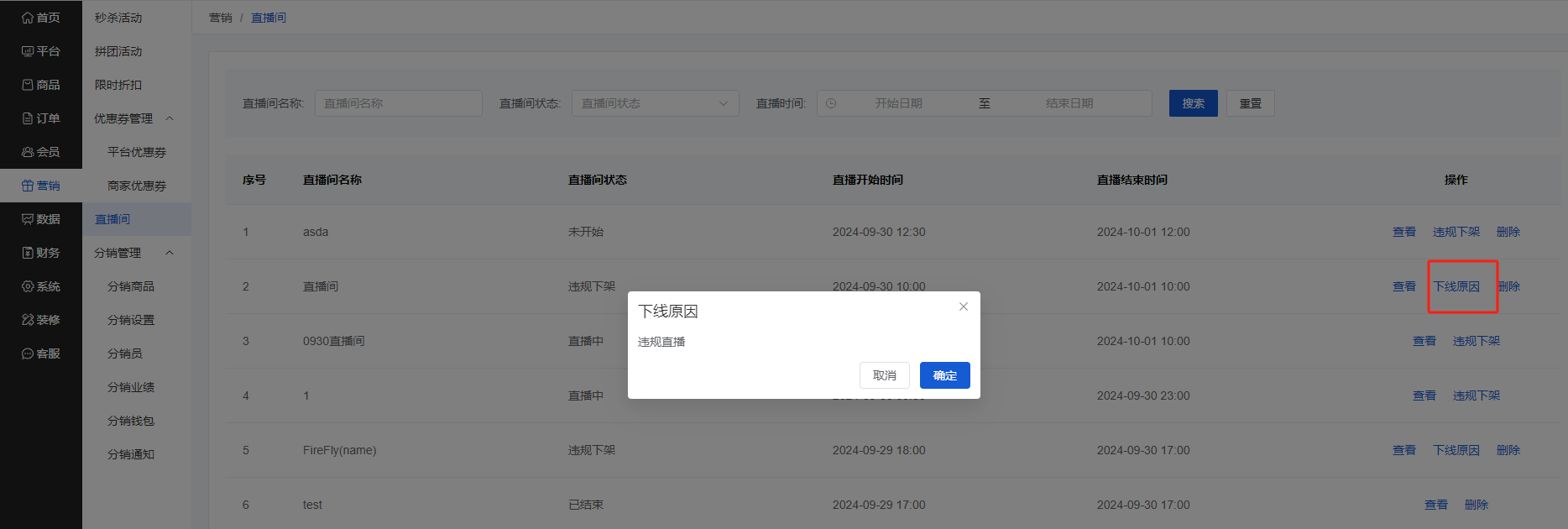Open 平台优惠券 submenu item
The width and height of the screenshot is (1568, 529).
point(137,152)
